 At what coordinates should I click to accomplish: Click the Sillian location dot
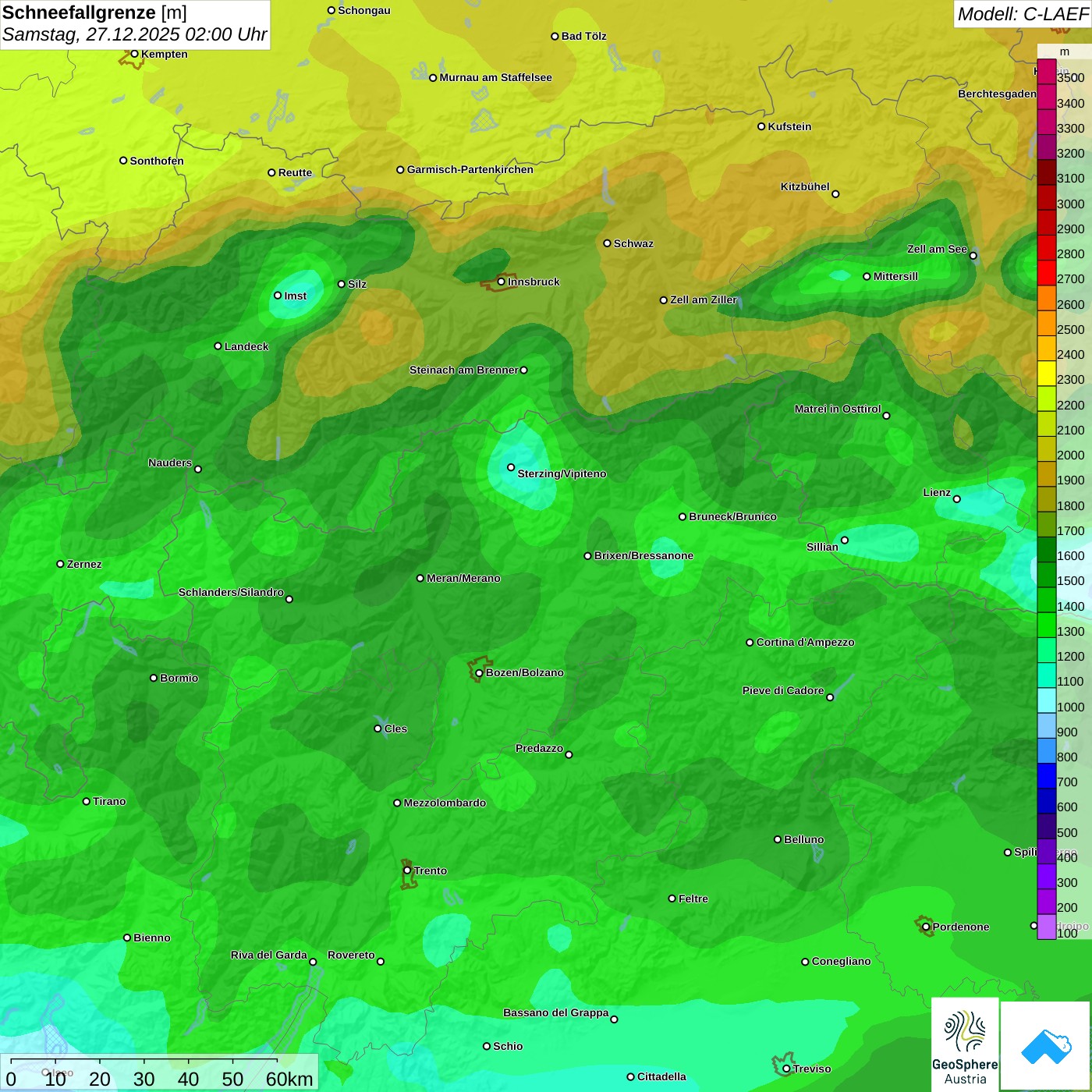[845, 540]
